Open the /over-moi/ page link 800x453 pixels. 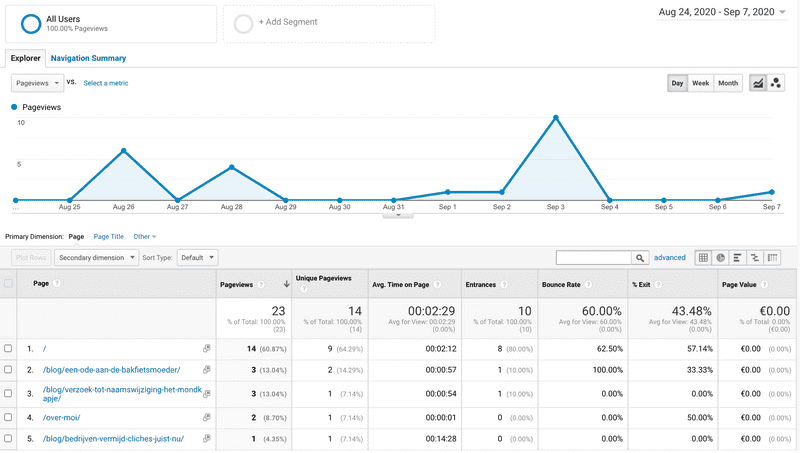click(61, 418)
